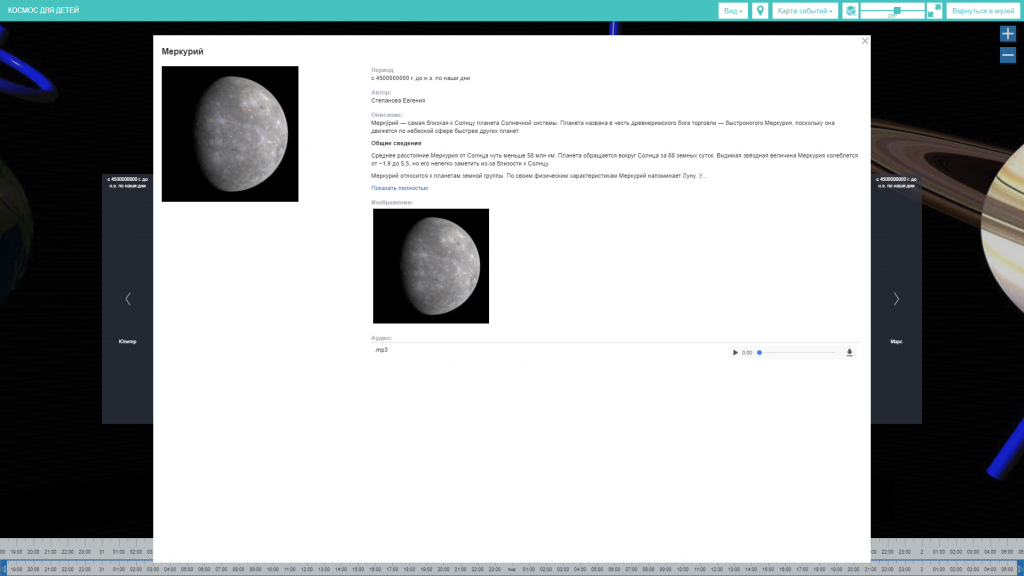This screenshot has height=576, width=1024.
Task: Expand the Карта событий dropdown
Action: tap(805, 11)
